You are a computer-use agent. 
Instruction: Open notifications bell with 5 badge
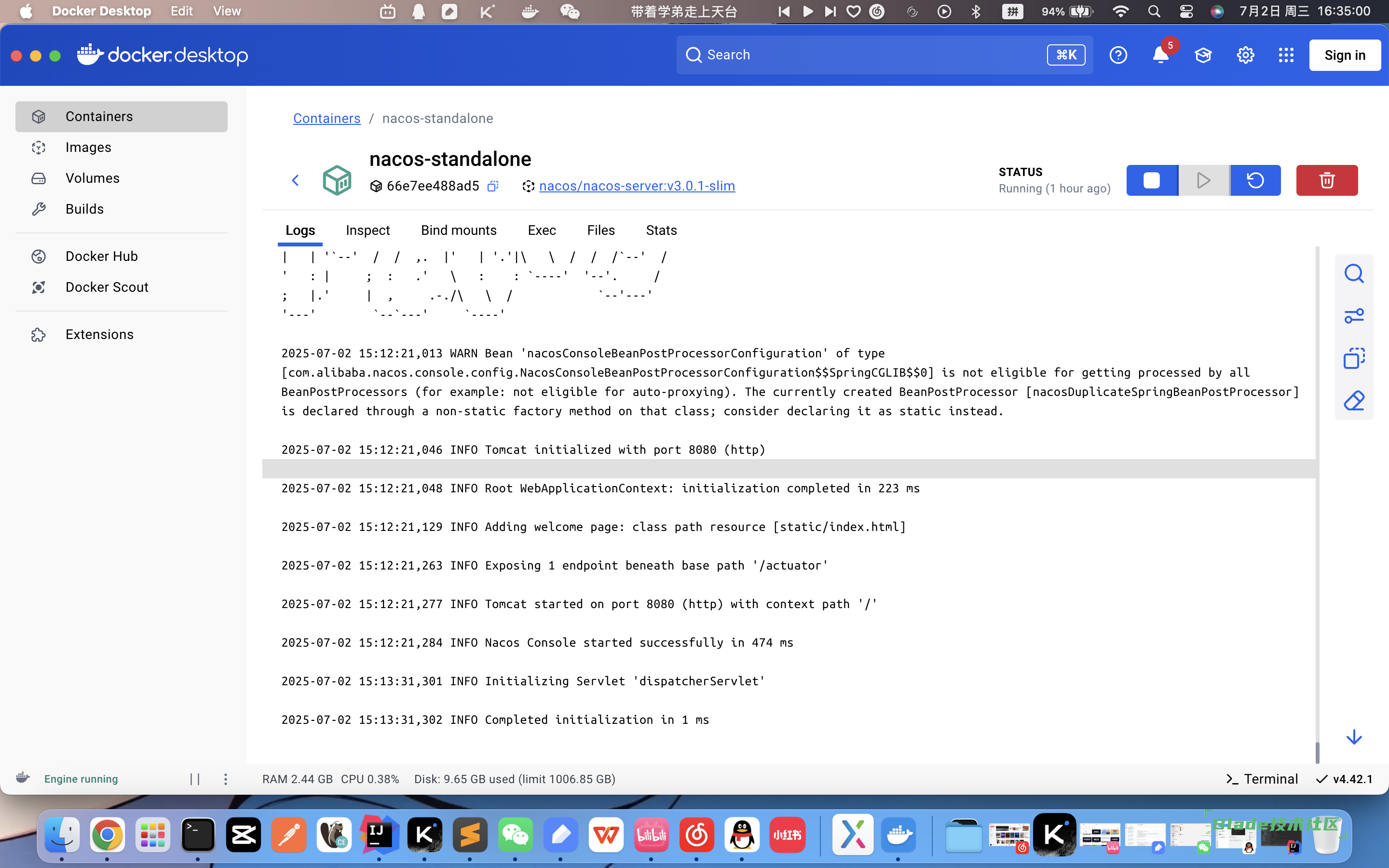[1160, 55]
